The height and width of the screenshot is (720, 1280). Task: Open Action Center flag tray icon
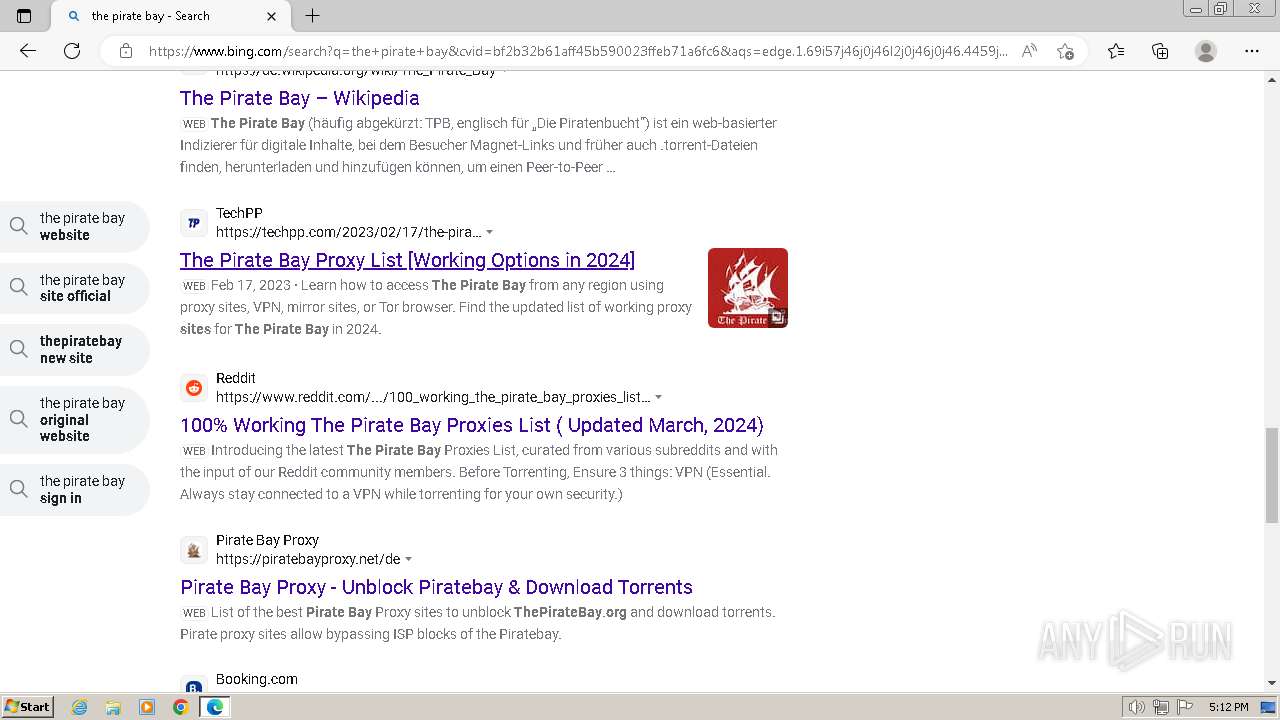pos(1185,707)
